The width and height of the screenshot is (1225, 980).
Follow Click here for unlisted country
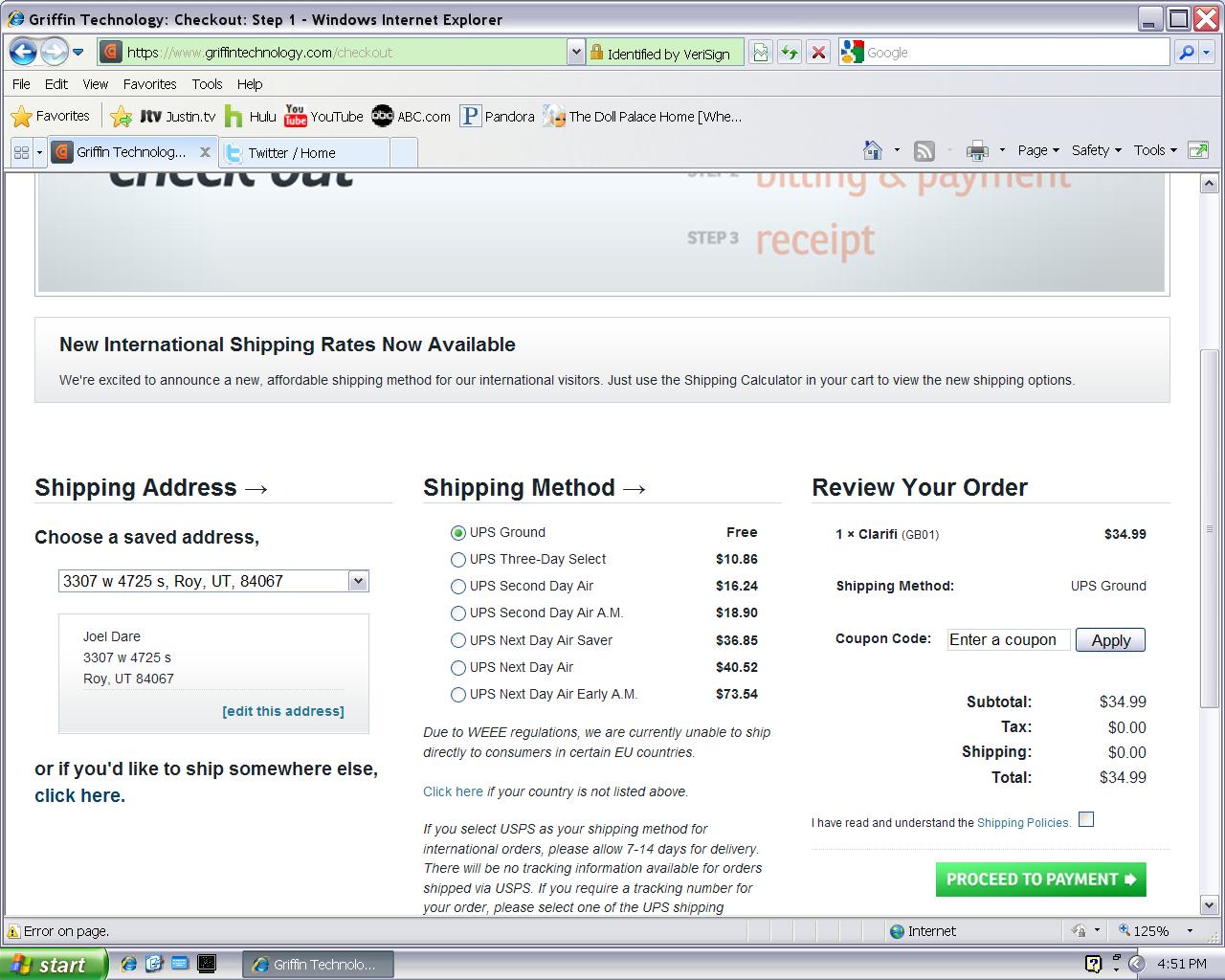pyautogui.click(x=453, y=791)
